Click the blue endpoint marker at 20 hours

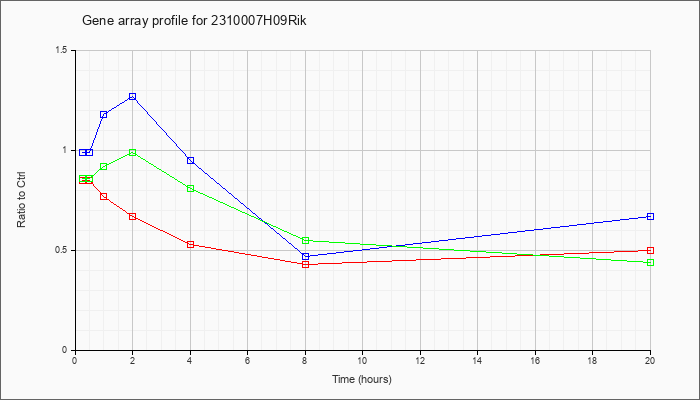tap(650, 217)
